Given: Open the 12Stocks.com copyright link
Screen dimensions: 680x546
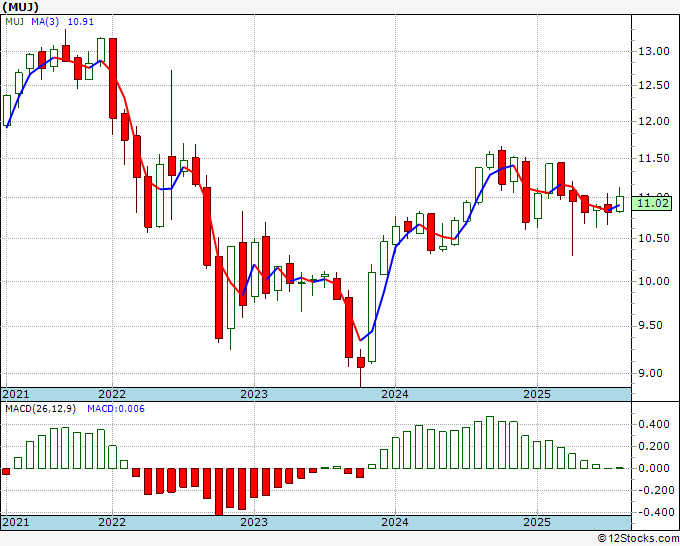Looking at the screenshot, I should point(638,538).
